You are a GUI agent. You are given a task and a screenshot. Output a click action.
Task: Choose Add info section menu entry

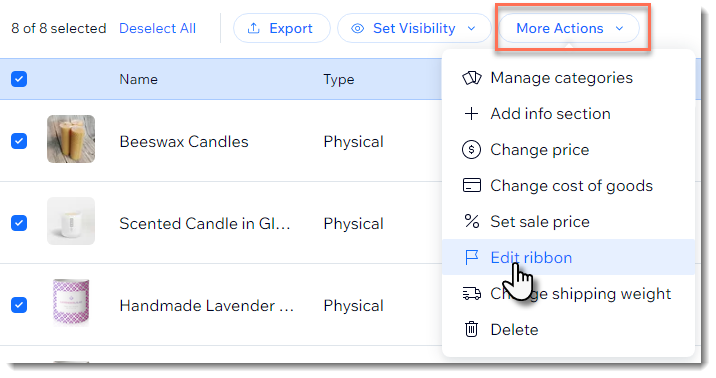569,114
